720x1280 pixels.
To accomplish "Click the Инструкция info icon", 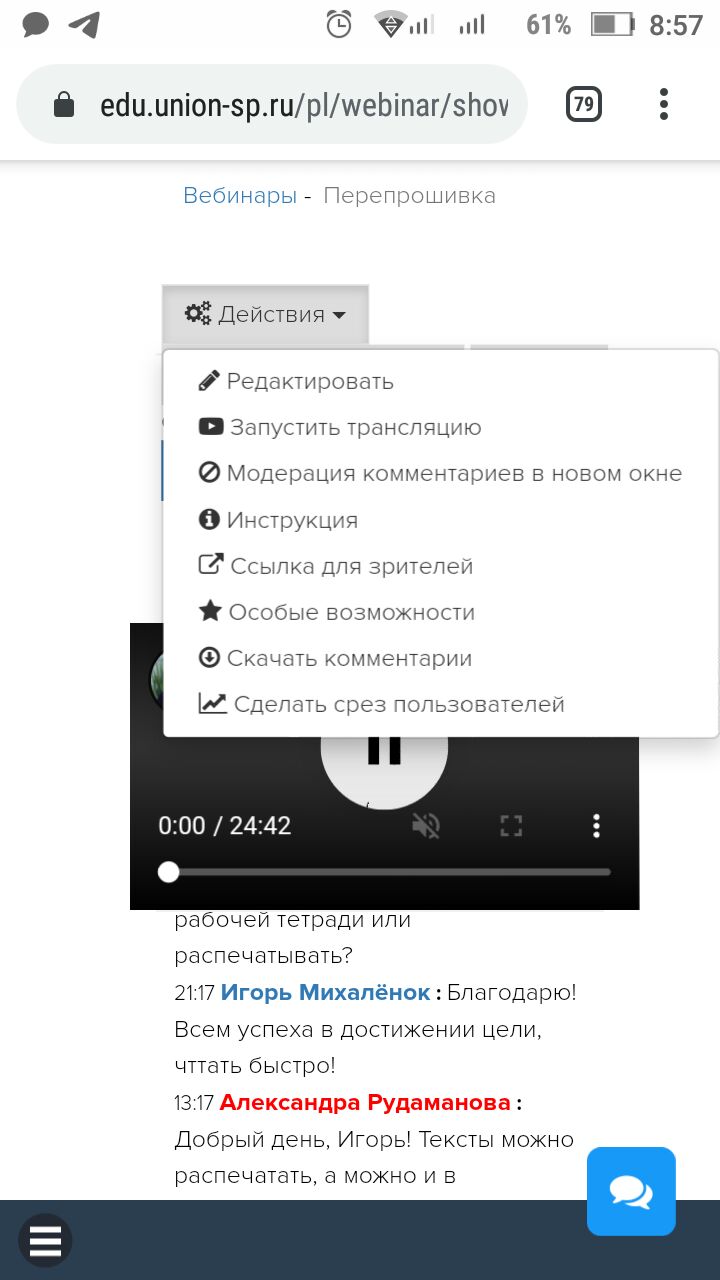I will (209, 520).
